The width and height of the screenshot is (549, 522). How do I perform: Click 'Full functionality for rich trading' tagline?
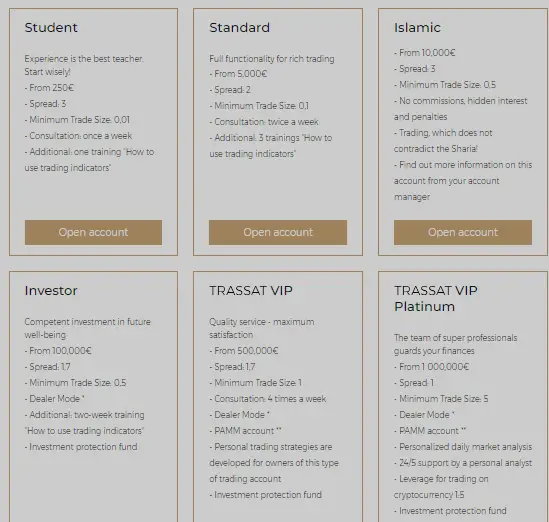[272, 59]
